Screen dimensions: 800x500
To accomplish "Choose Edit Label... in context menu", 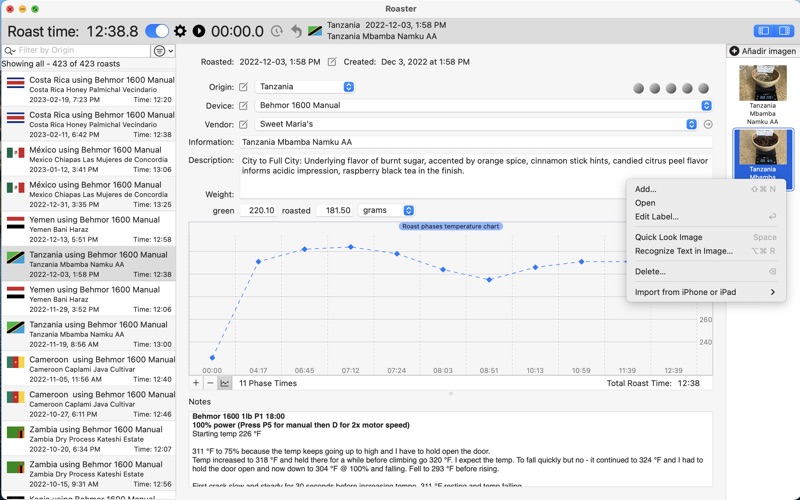I will (706, 217).
